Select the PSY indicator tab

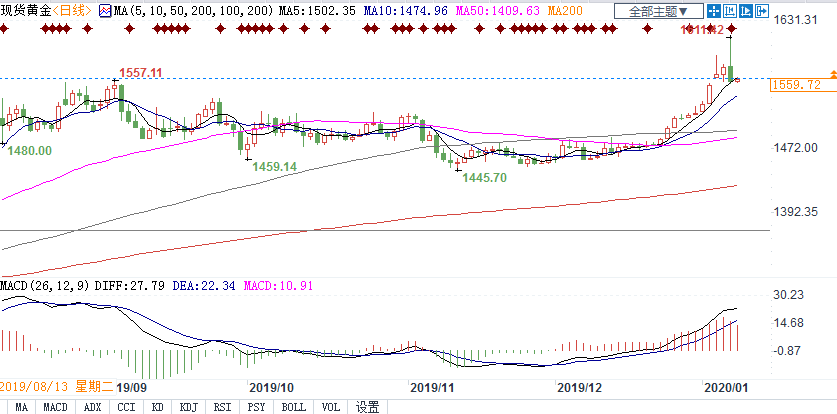(x=258, y=407)
